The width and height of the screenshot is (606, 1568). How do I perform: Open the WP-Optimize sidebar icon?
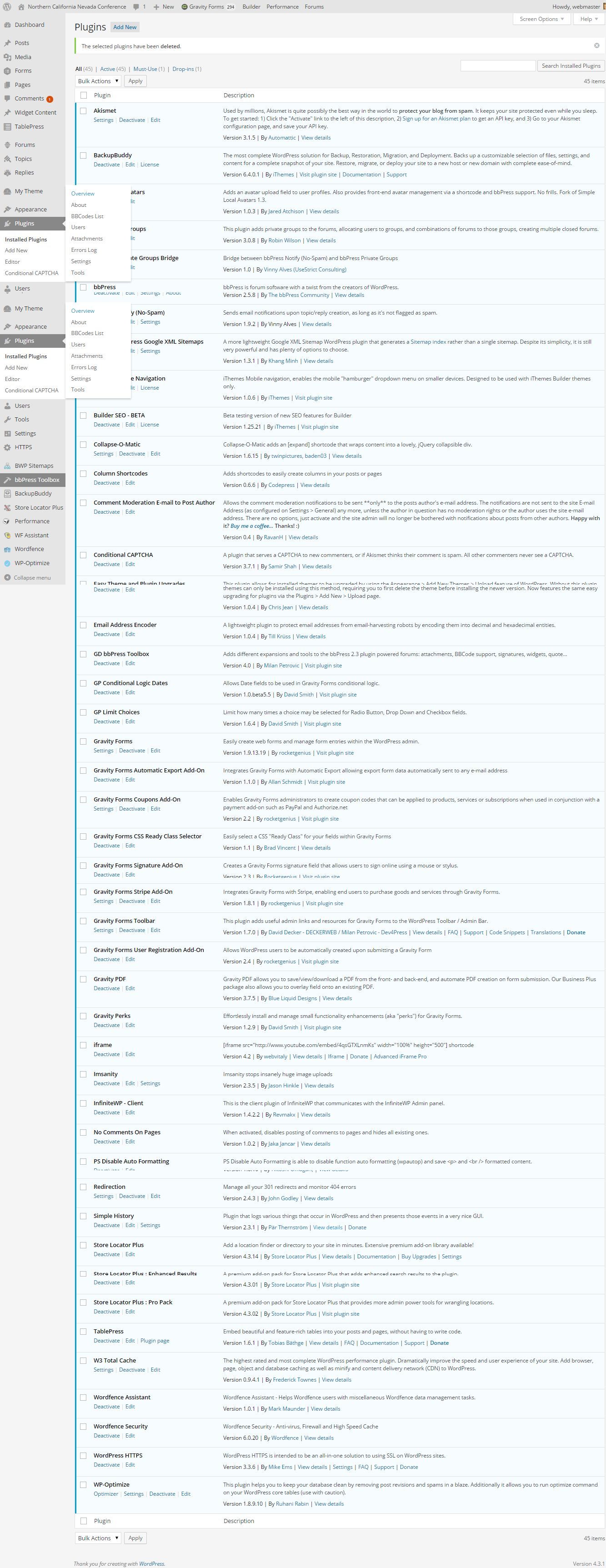tap(7, 563)
